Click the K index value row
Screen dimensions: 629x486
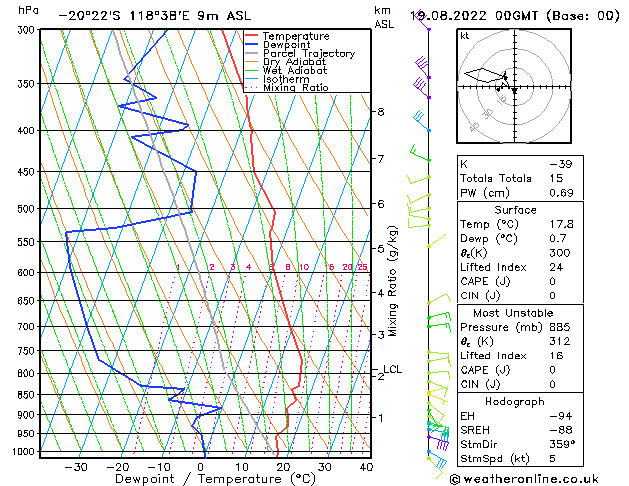(x=514, y=162)
